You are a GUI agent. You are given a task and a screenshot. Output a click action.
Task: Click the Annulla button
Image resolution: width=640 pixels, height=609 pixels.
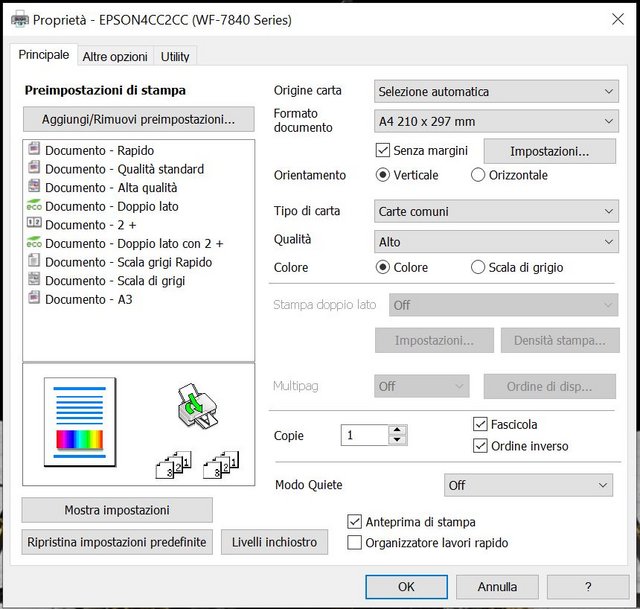[497, 587]
